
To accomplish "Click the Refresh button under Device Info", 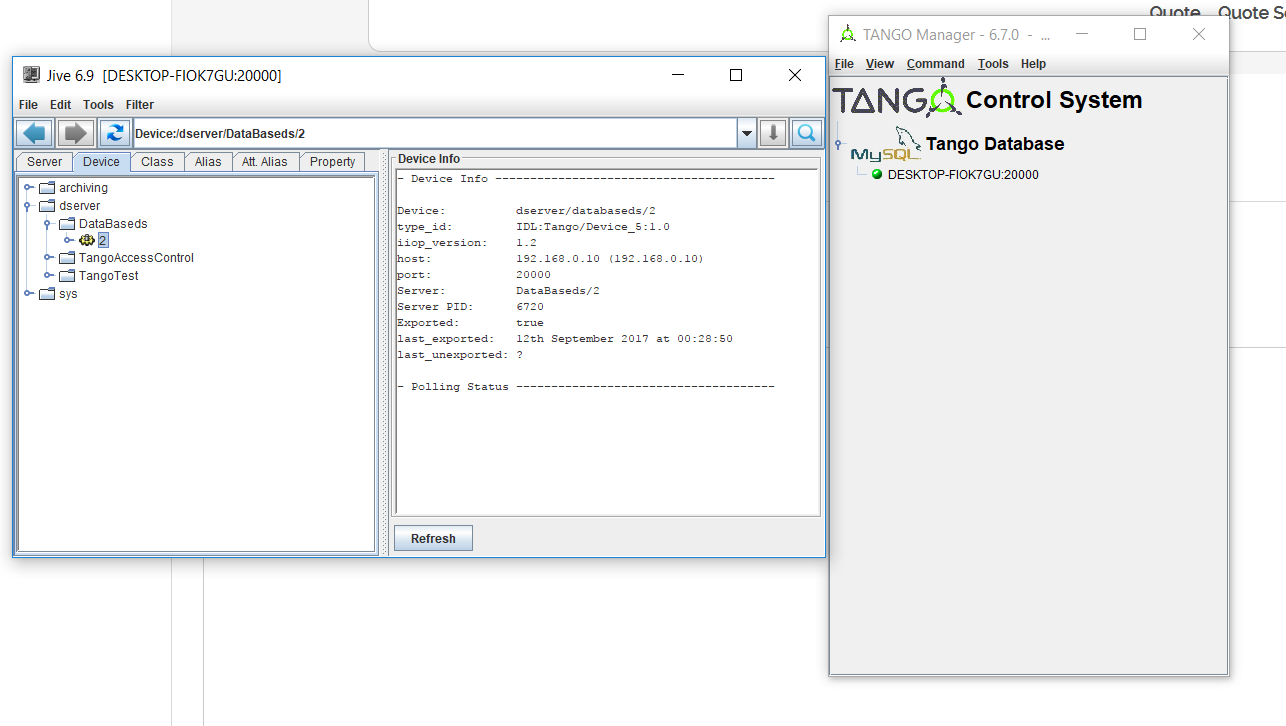I will (x=433, y=538).
